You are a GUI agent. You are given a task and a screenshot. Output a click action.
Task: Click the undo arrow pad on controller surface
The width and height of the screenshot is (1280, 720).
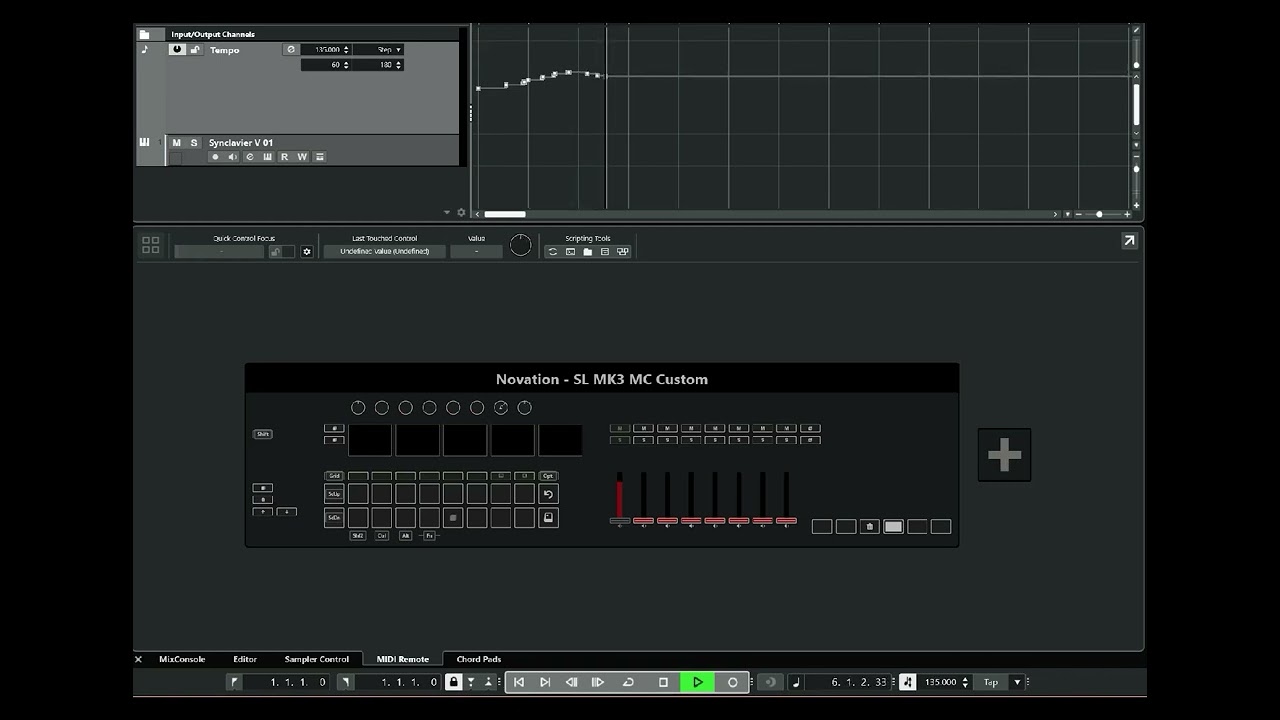pos(548,494)
